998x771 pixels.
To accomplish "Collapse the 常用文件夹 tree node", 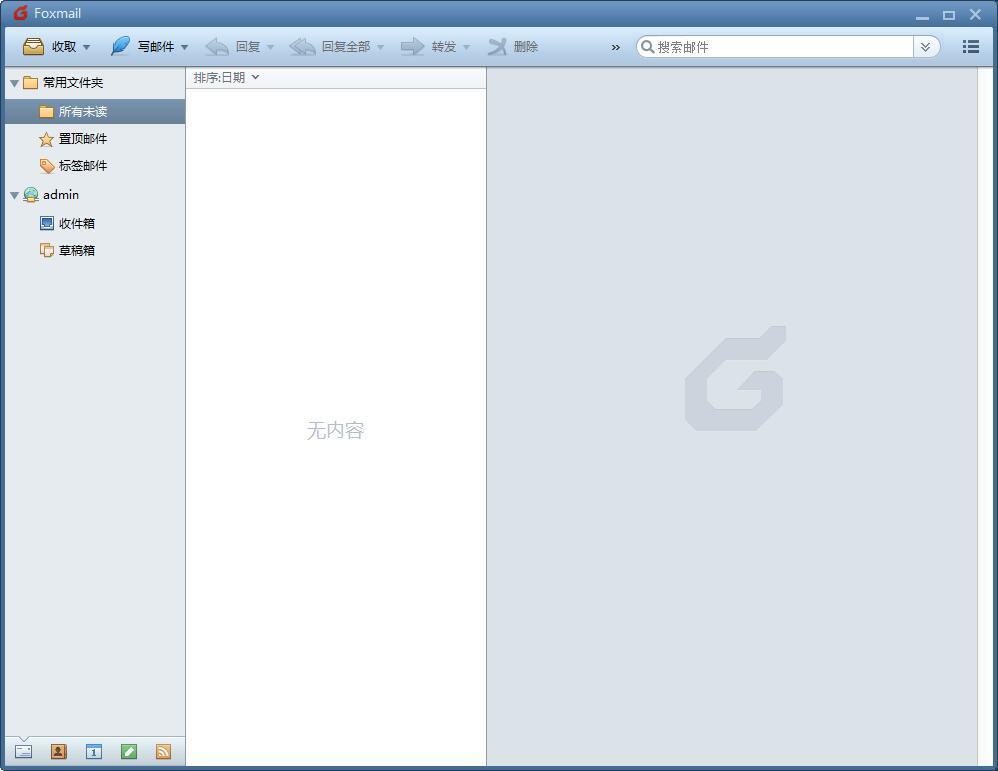I will [14, 83].
